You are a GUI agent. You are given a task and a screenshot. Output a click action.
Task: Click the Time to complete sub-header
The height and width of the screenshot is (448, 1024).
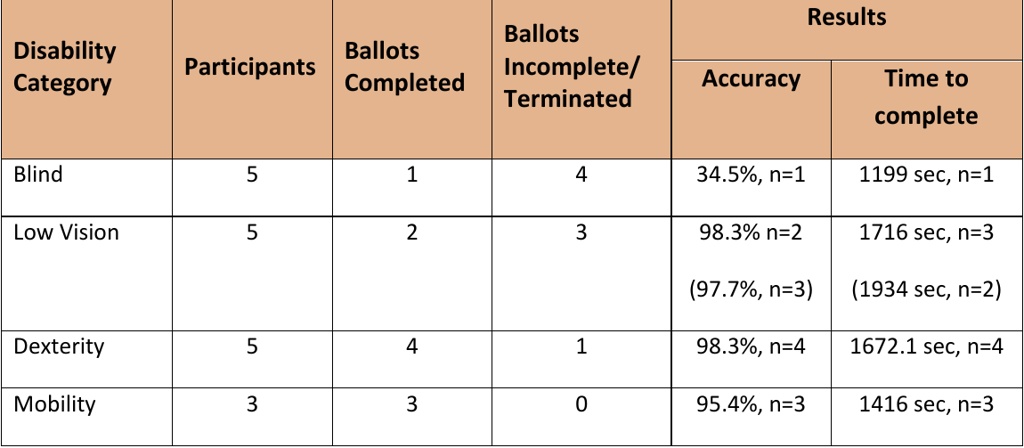(926, 97)
